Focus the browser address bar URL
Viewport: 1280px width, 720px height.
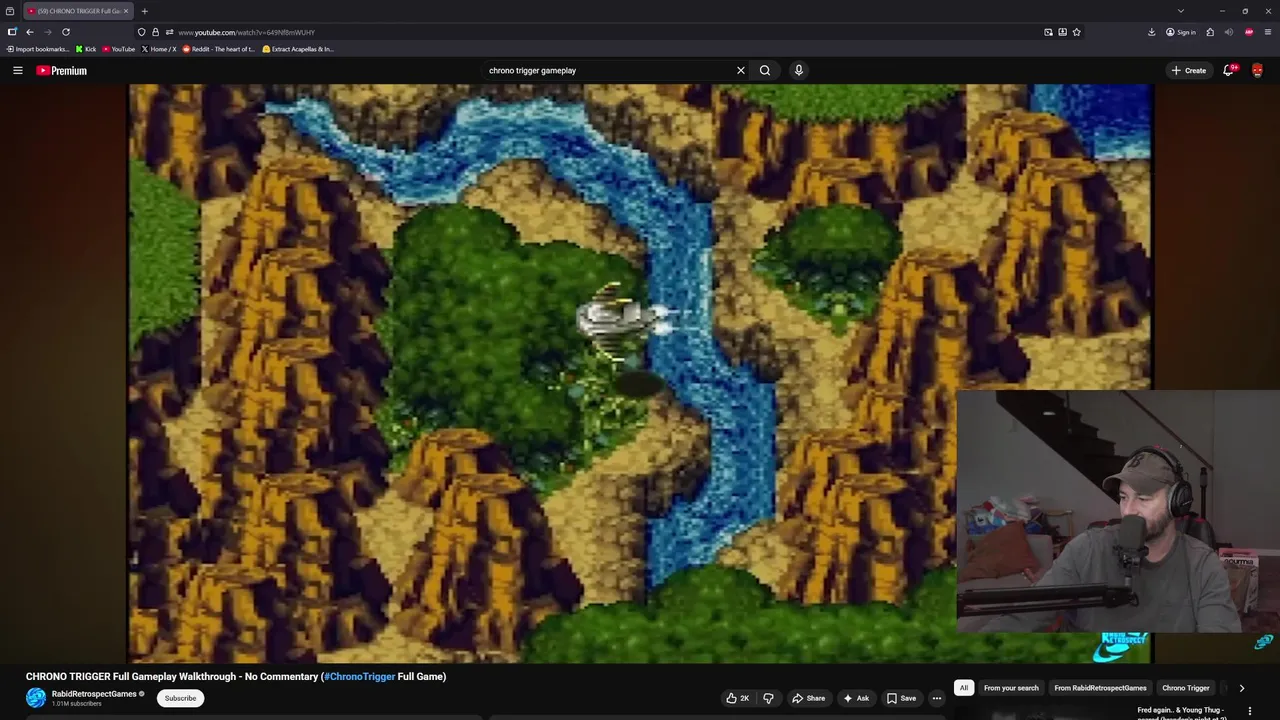(x=246, y=32)
